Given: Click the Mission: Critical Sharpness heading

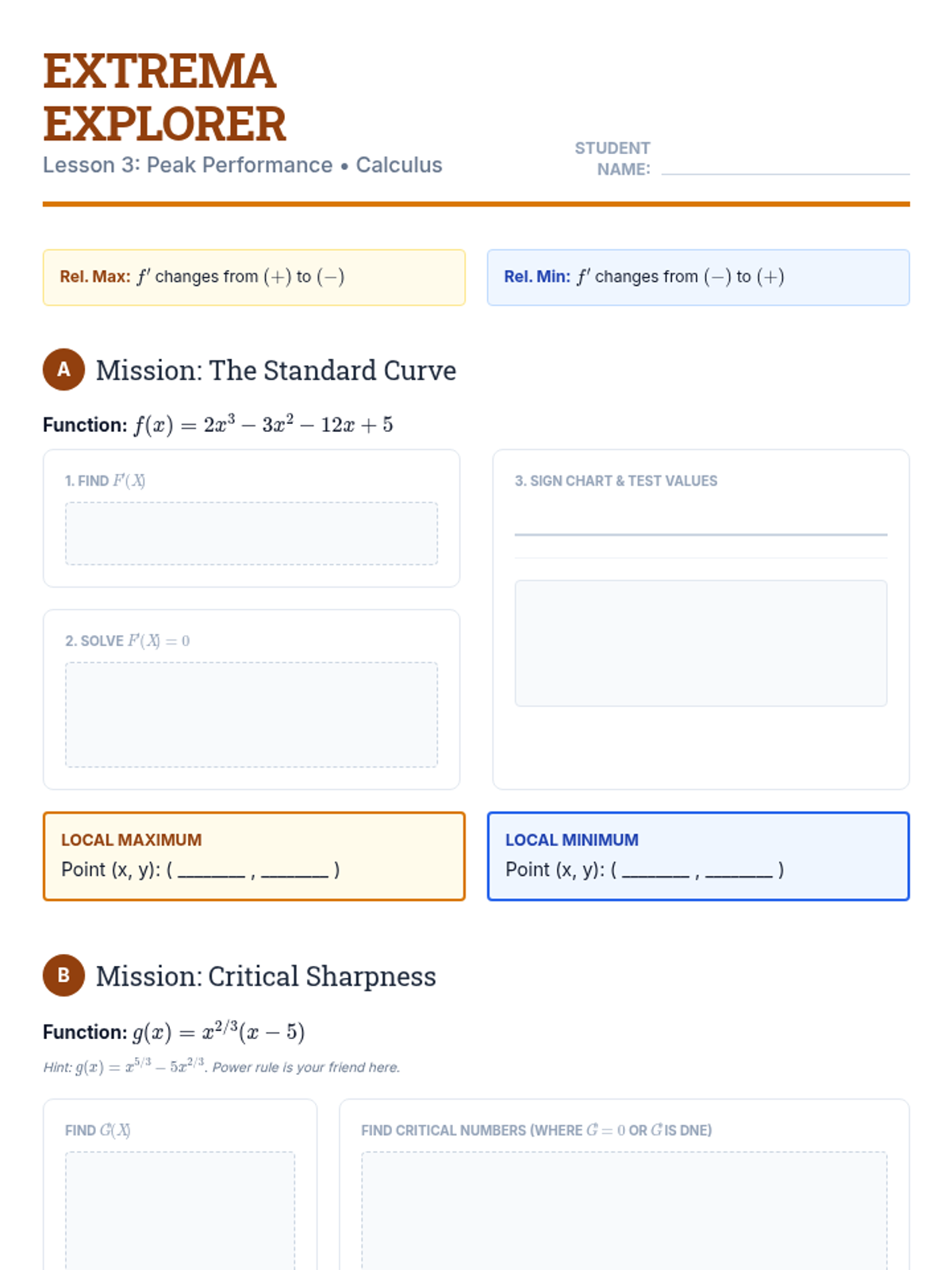Looking at the screenshot, I should 266,976.
